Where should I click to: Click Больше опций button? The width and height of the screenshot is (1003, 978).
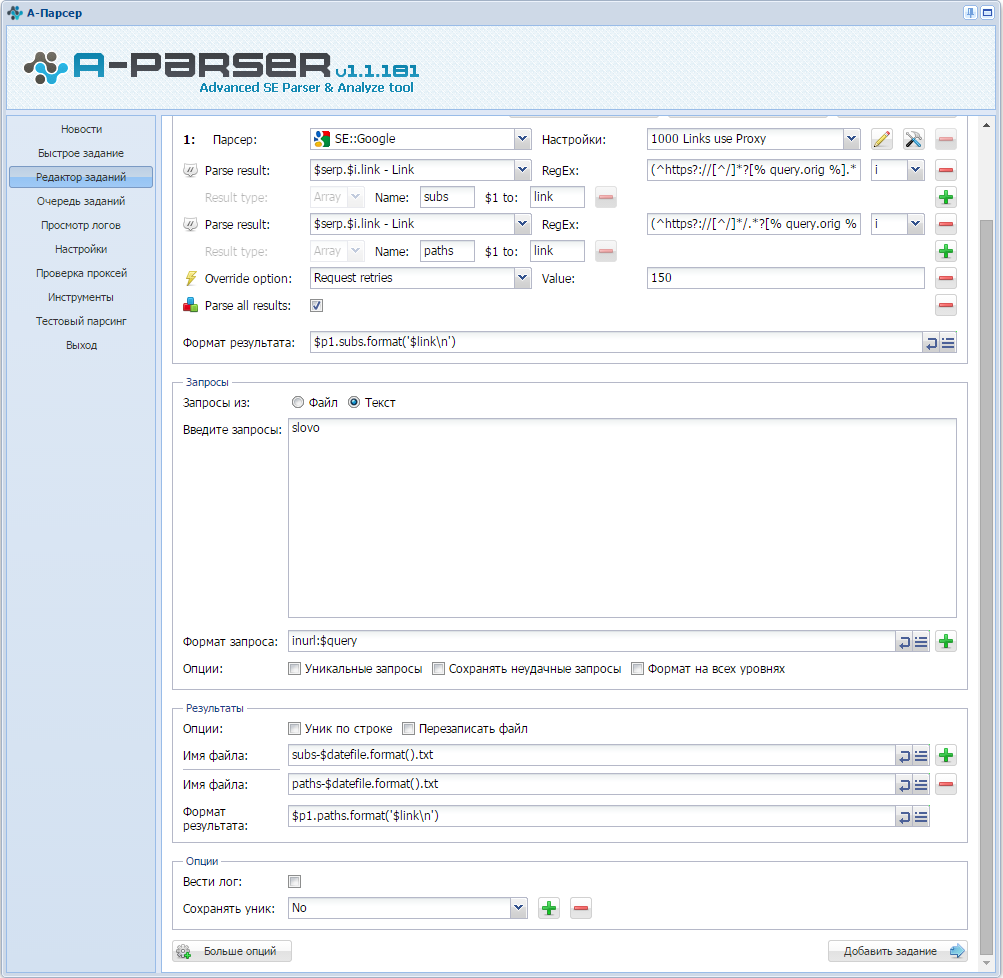tap(232, 952)
